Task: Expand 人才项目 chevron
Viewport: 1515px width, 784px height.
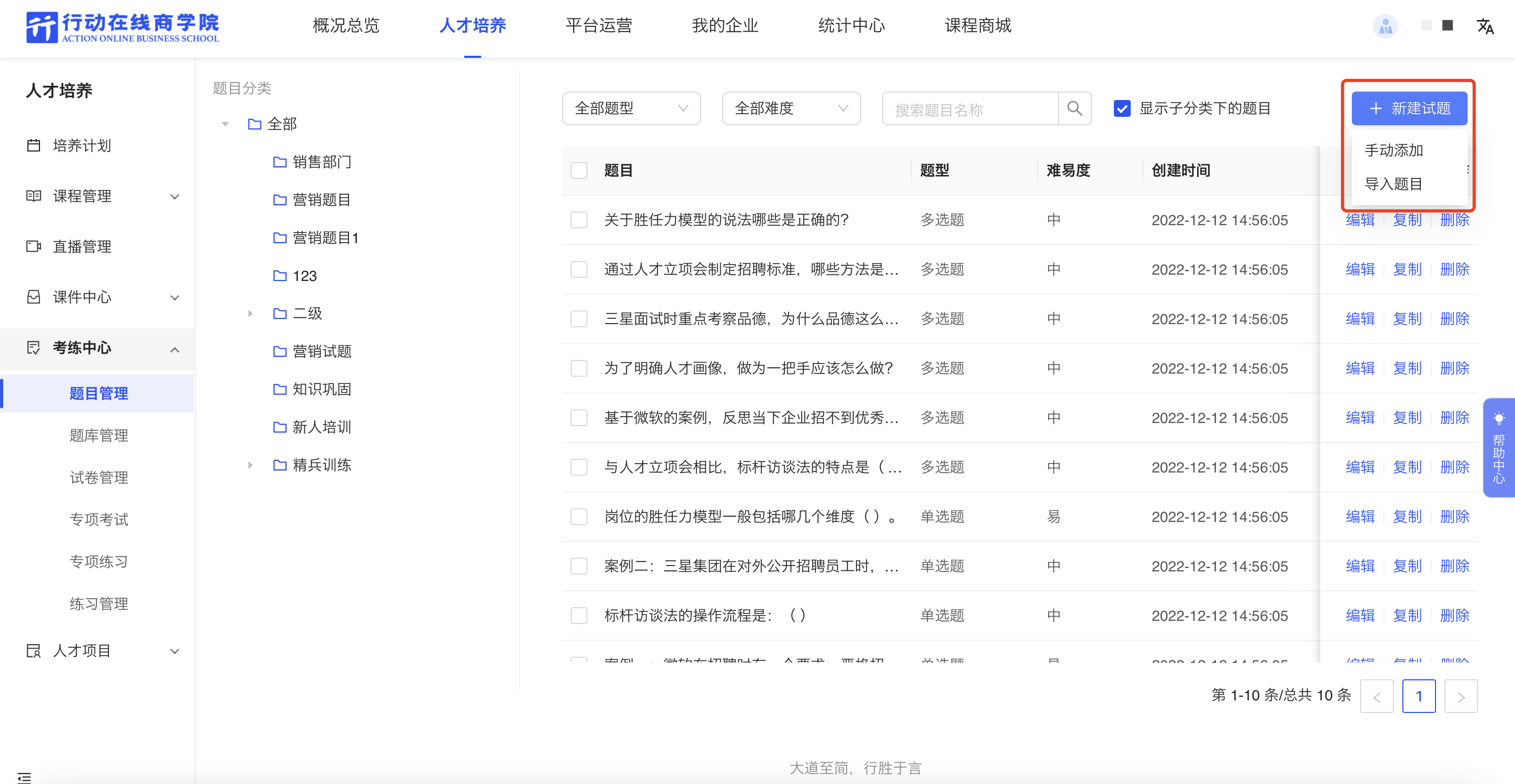Action: [175, 651]
